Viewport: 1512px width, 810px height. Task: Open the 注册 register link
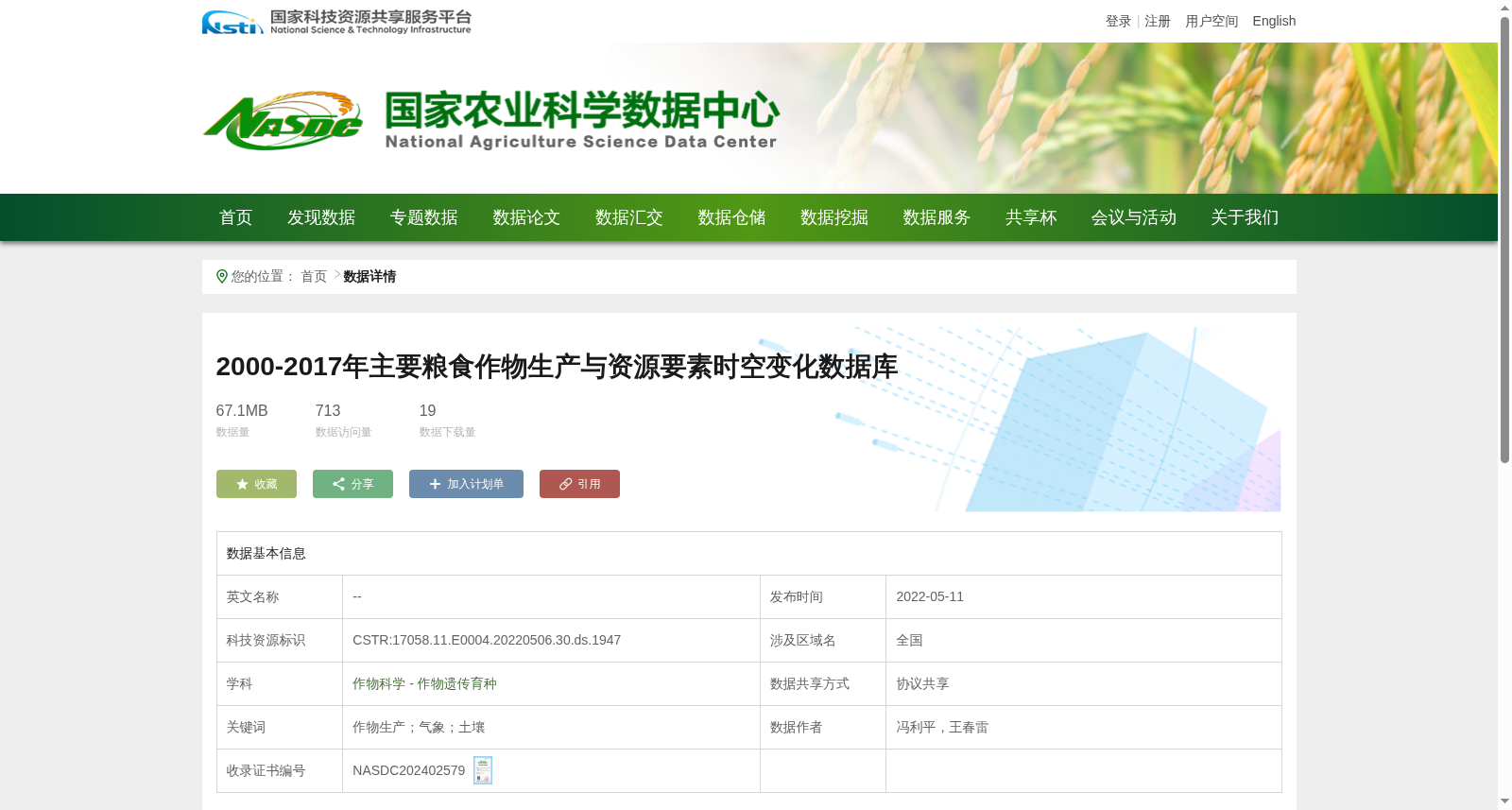point(1158,21)
